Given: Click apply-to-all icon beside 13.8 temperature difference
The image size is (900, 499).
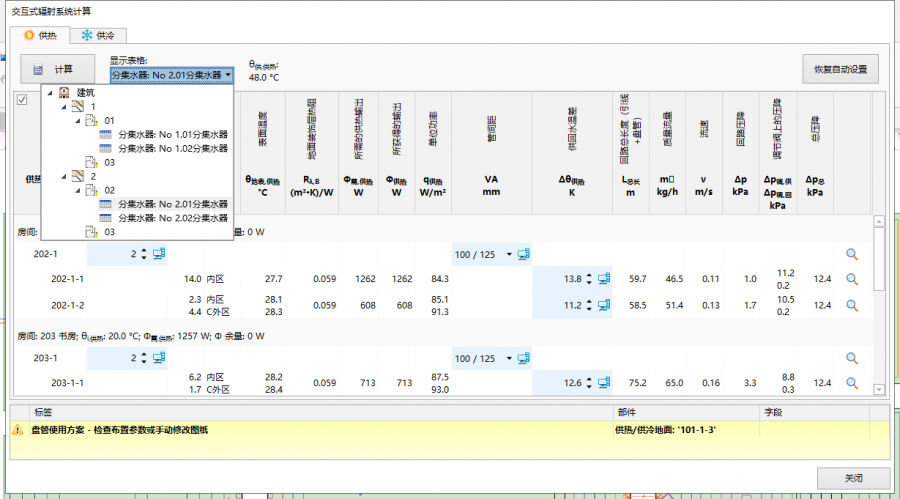Looking at the screenshot, I should pyautogui.click(x=605, y=279).
